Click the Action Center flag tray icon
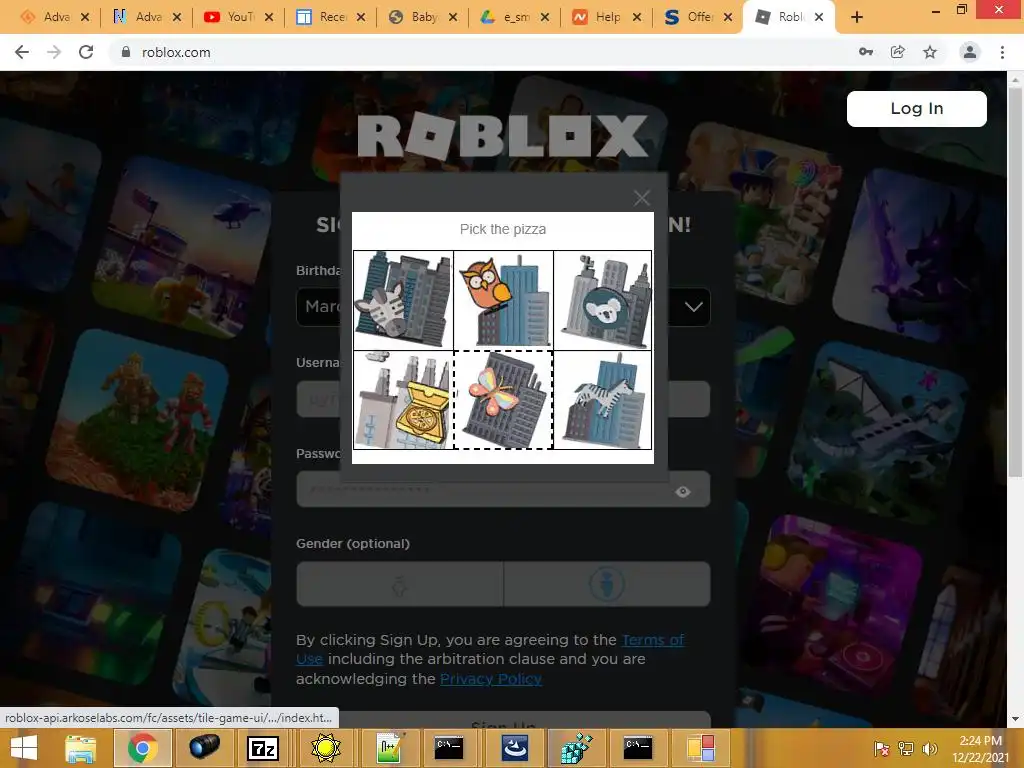 (881, 748)
